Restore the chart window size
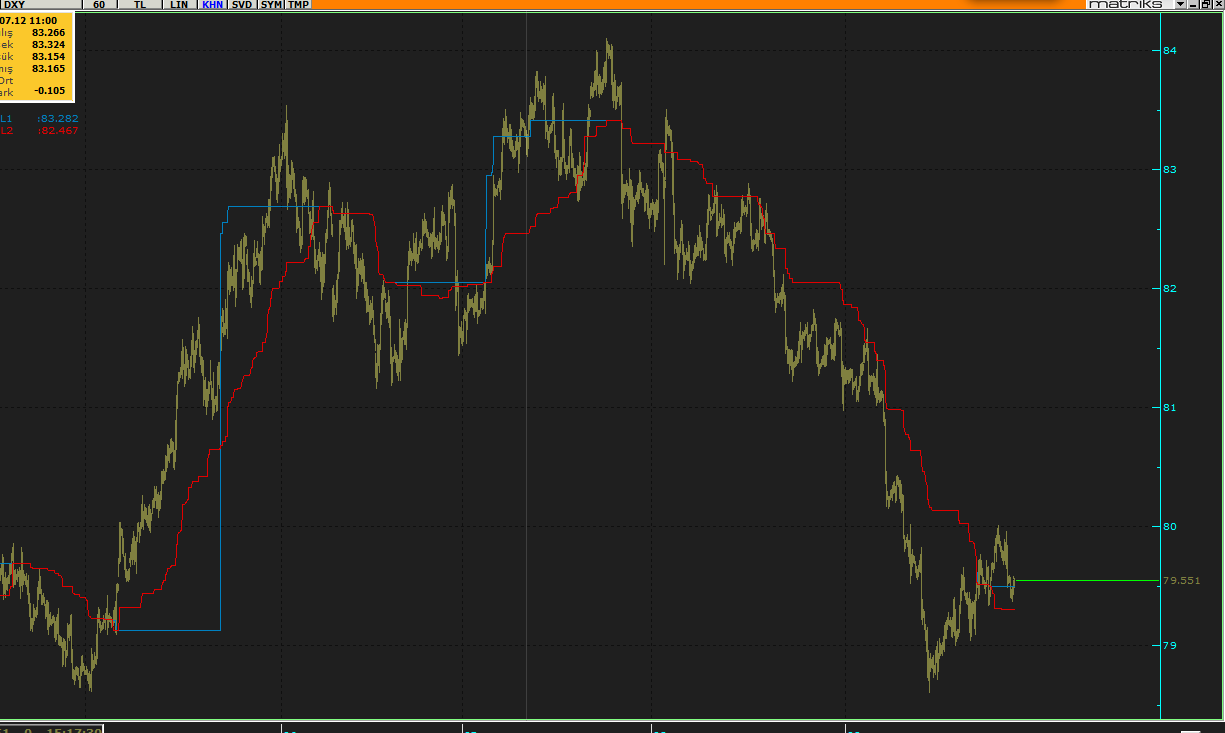Viewport: 1225px width, 733px height. [1205, 4]
